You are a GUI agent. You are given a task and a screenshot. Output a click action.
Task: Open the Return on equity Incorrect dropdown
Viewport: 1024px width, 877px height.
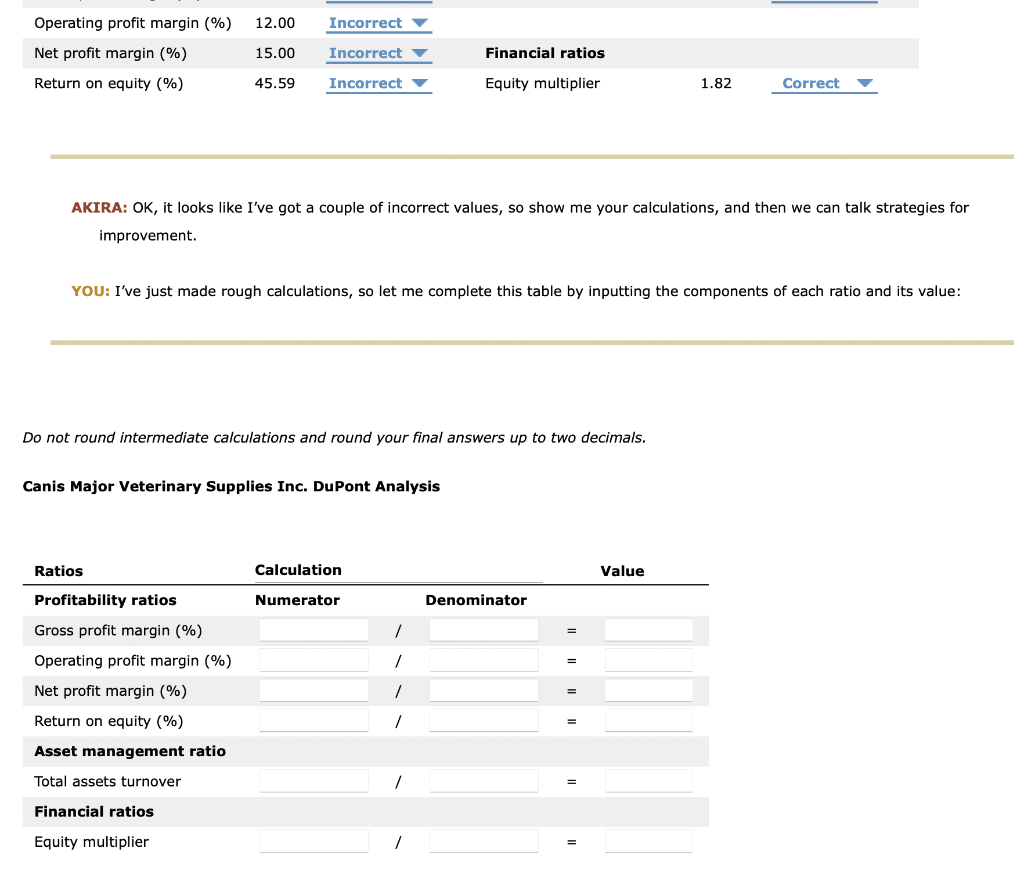tap(379, 84)
